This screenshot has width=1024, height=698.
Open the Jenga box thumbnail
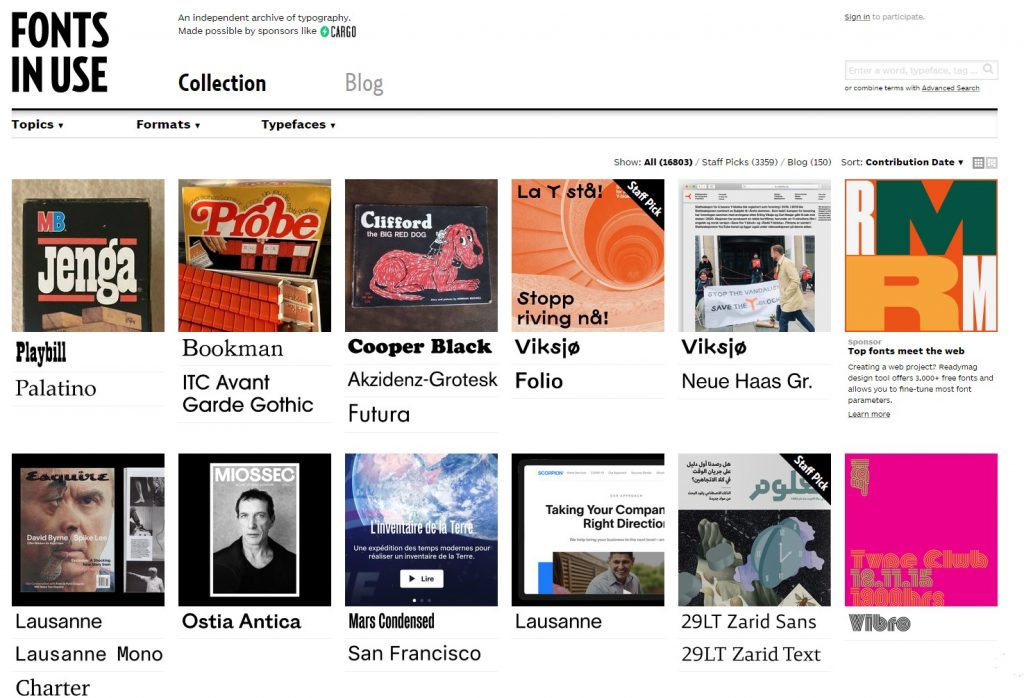(x=88, y=256)
